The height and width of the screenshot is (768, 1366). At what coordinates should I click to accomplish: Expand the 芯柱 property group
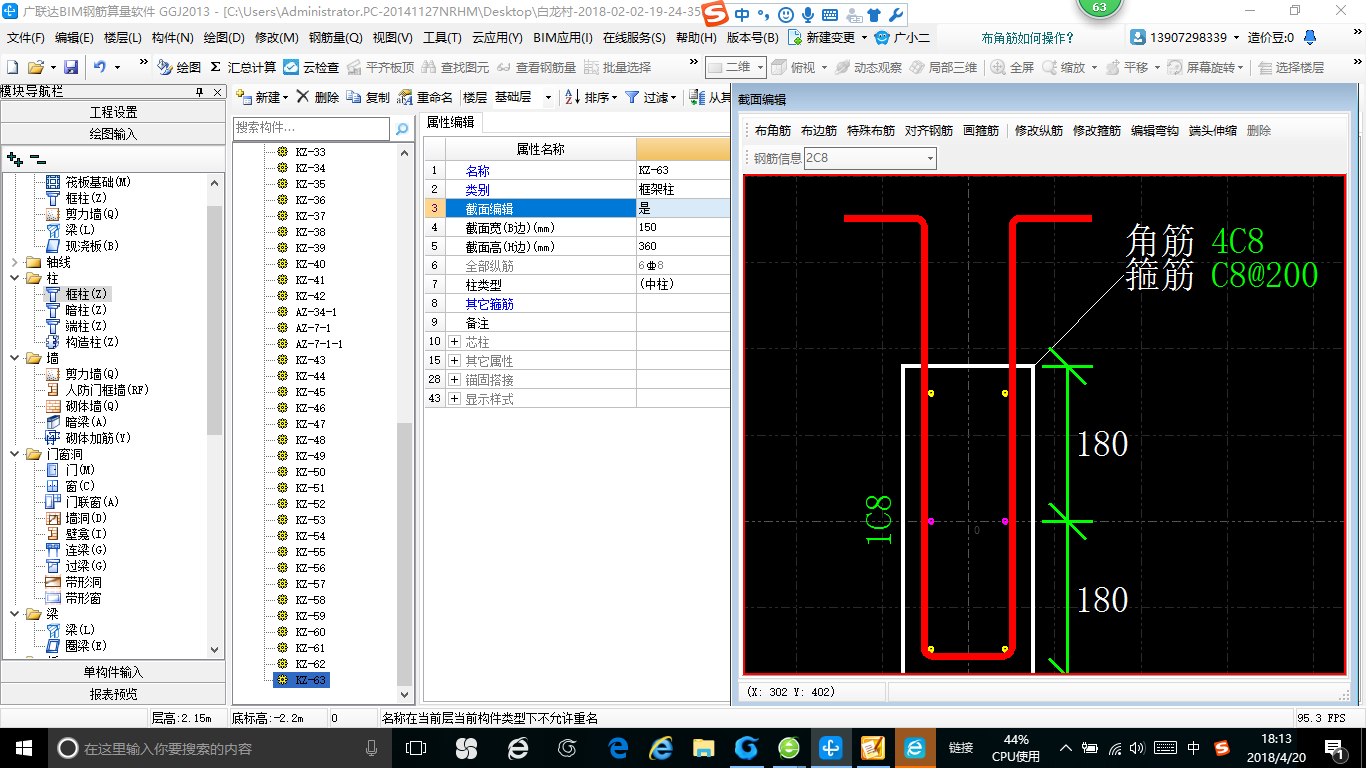tap(455, 342)
